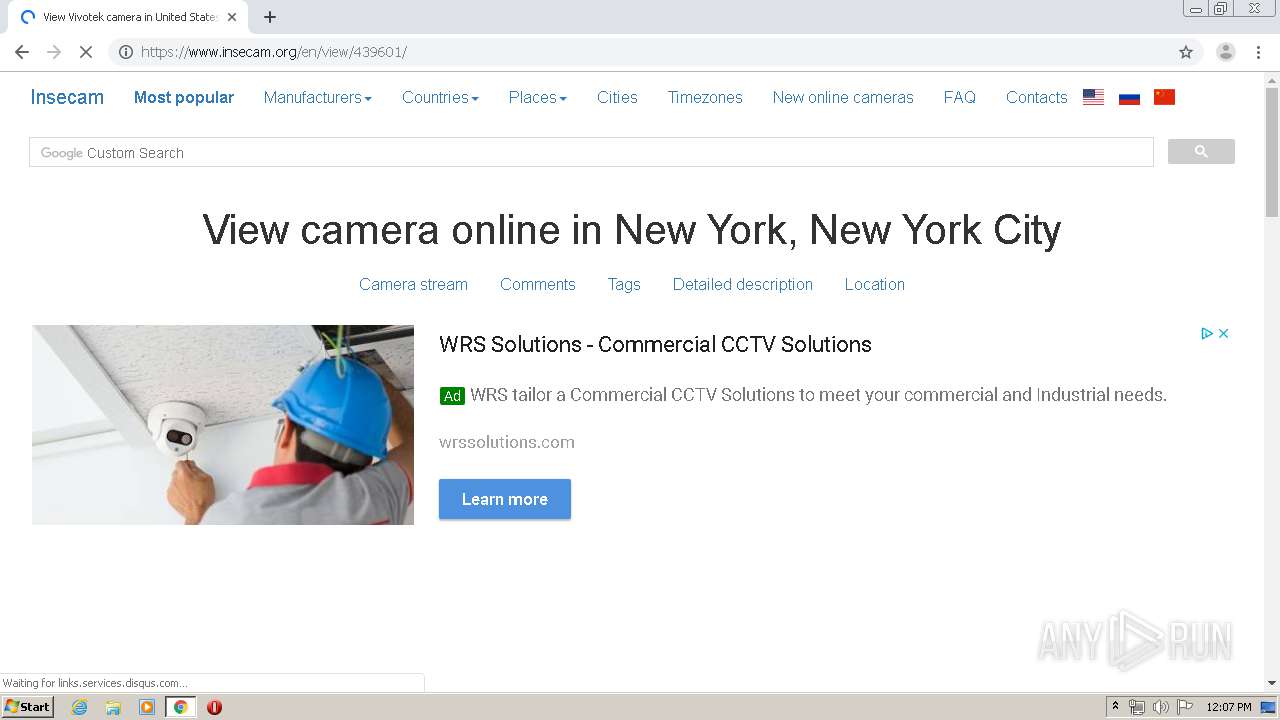The height and width of the screenshot is (720, 1280).
Task: Click the taskbar clock showing 12:07 PM
Action: coord(1229,707)
